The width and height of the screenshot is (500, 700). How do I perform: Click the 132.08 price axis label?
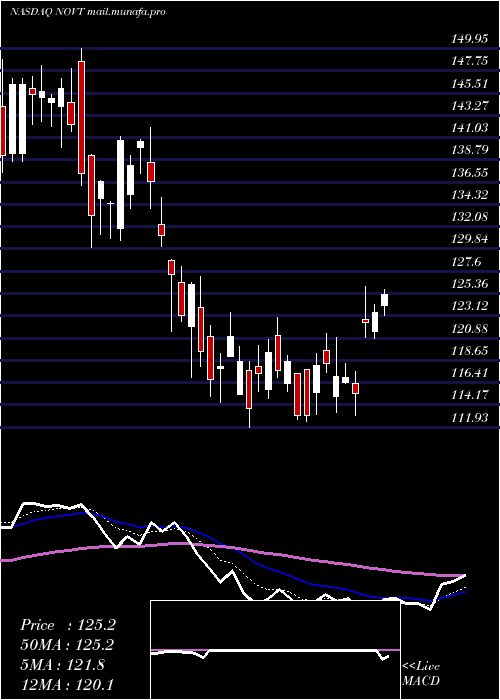point(470,217)
